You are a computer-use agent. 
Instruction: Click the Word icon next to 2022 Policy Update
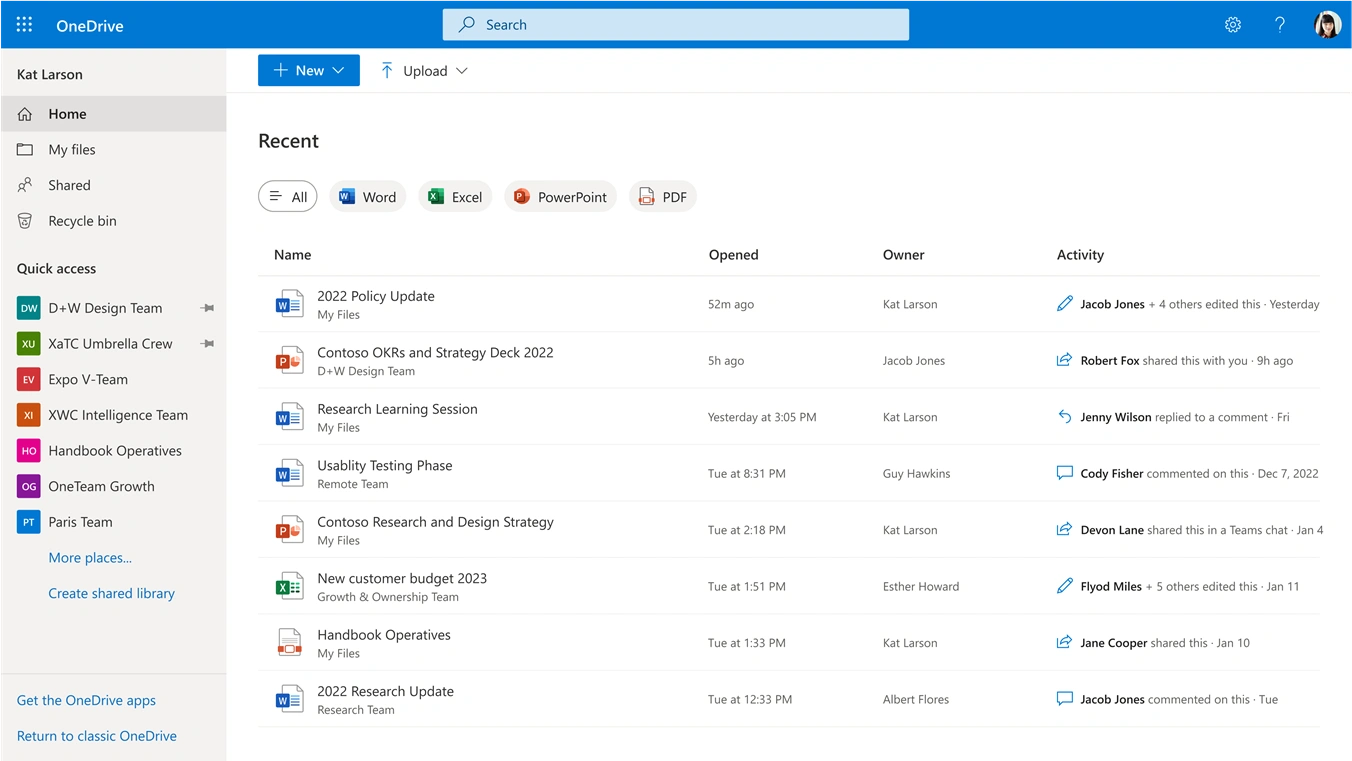[x=289, y=303]
